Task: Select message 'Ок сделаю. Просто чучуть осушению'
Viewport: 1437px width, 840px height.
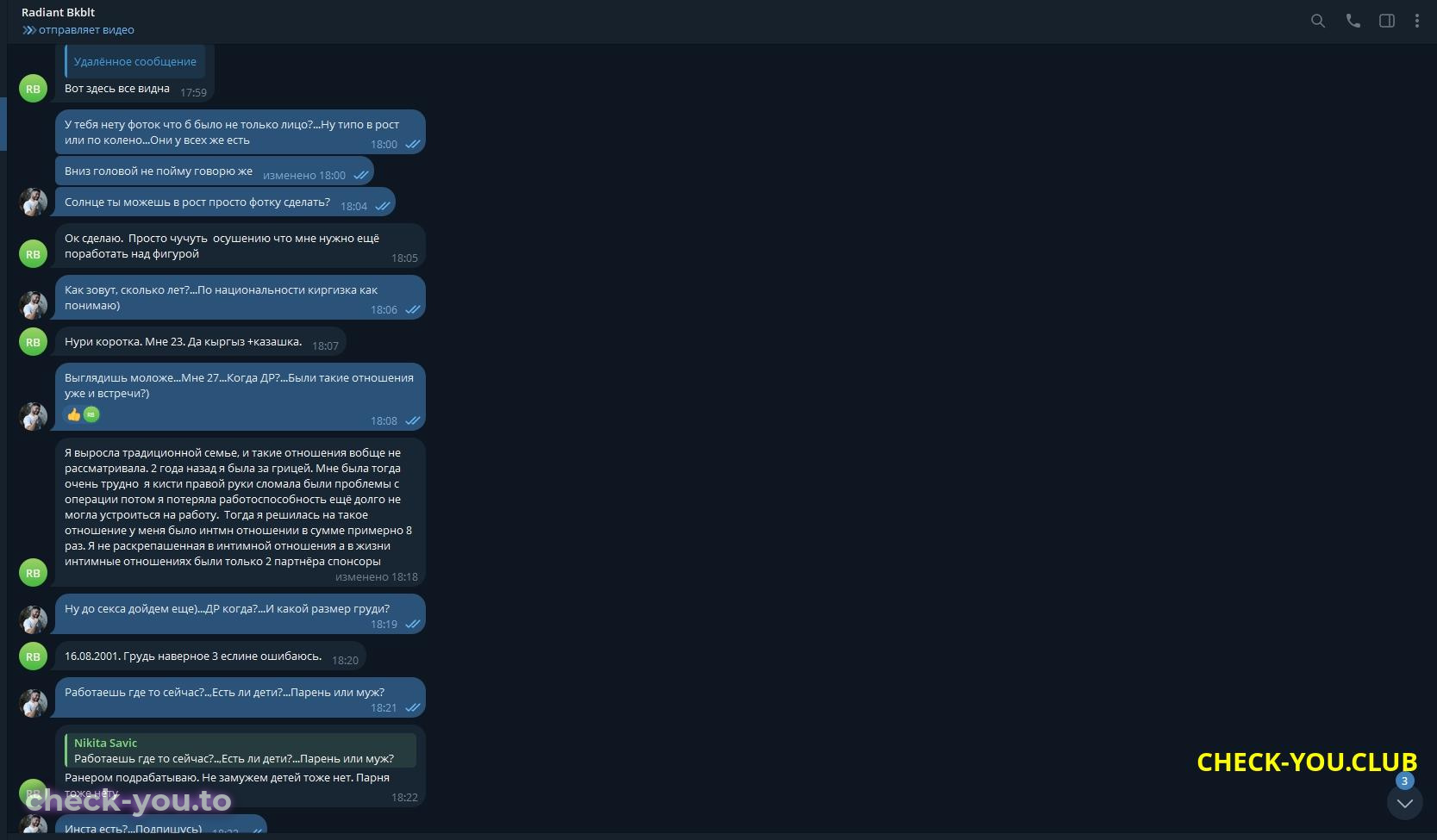Action: 241,246
